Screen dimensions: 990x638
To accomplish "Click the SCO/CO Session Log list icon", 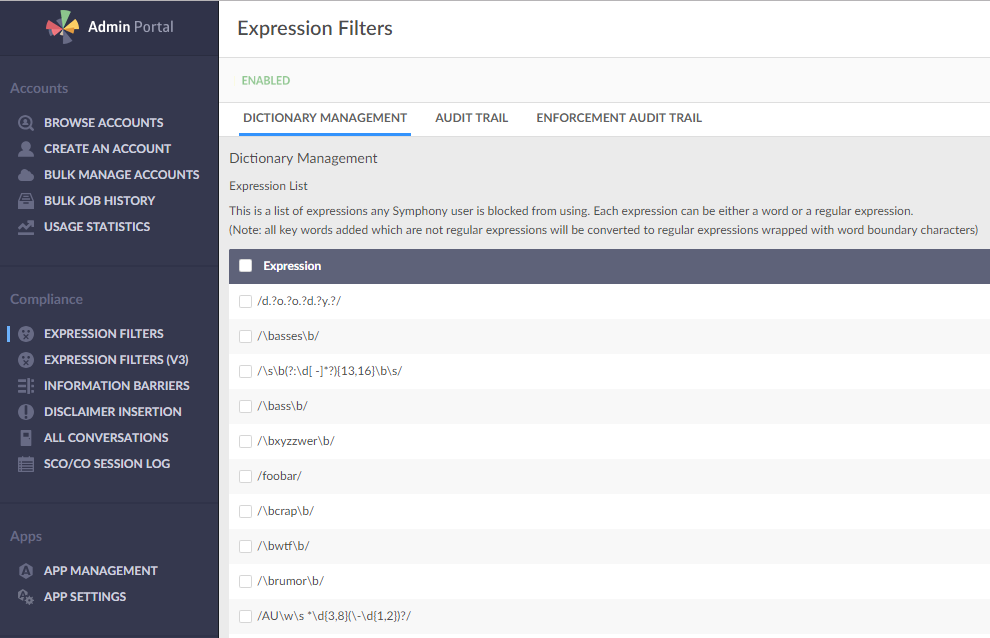I will 26,464.
